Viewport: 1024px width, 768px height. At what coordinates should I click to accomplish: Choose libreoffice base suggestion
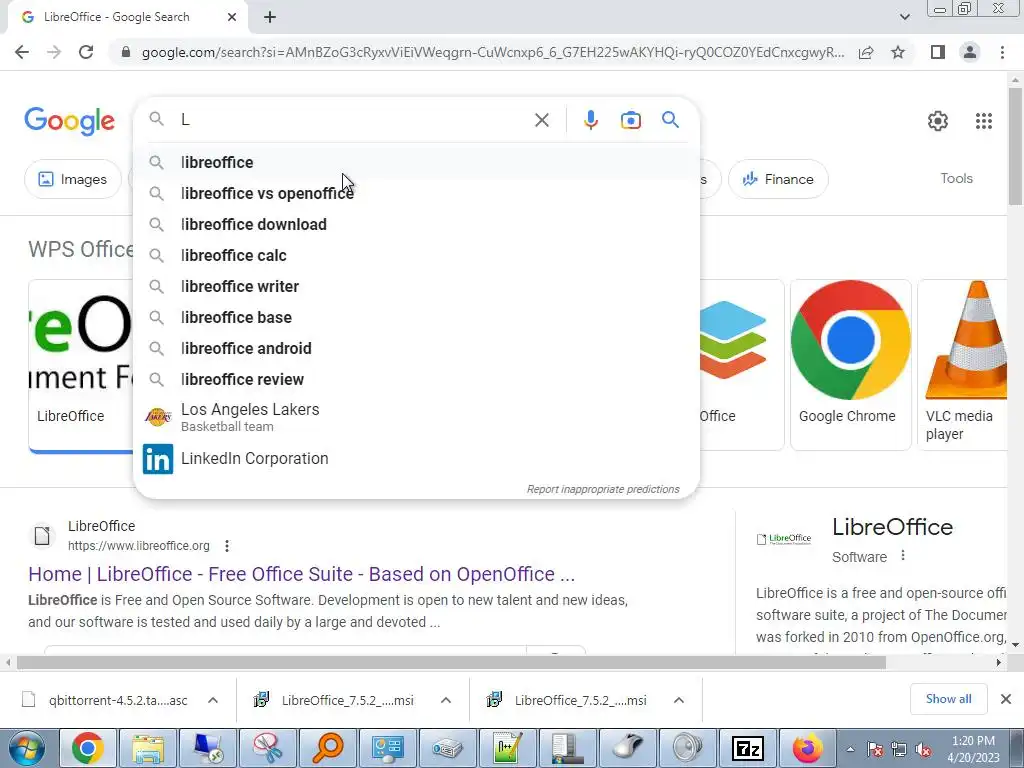416,317
